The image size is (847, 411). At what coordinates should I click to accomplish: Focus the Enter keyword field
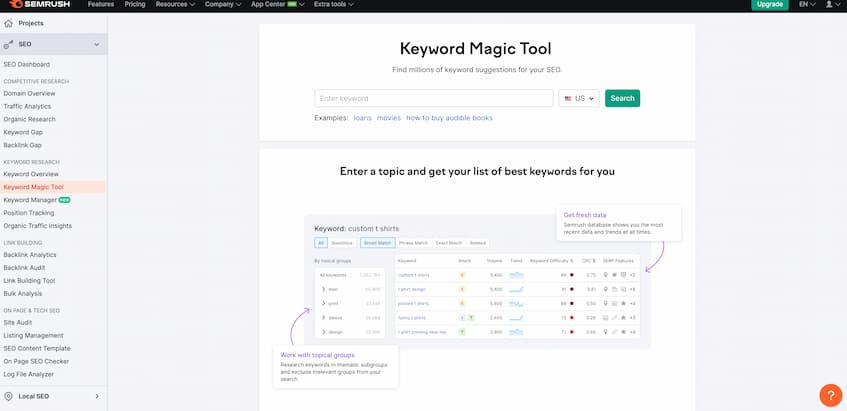click(434, 98)
